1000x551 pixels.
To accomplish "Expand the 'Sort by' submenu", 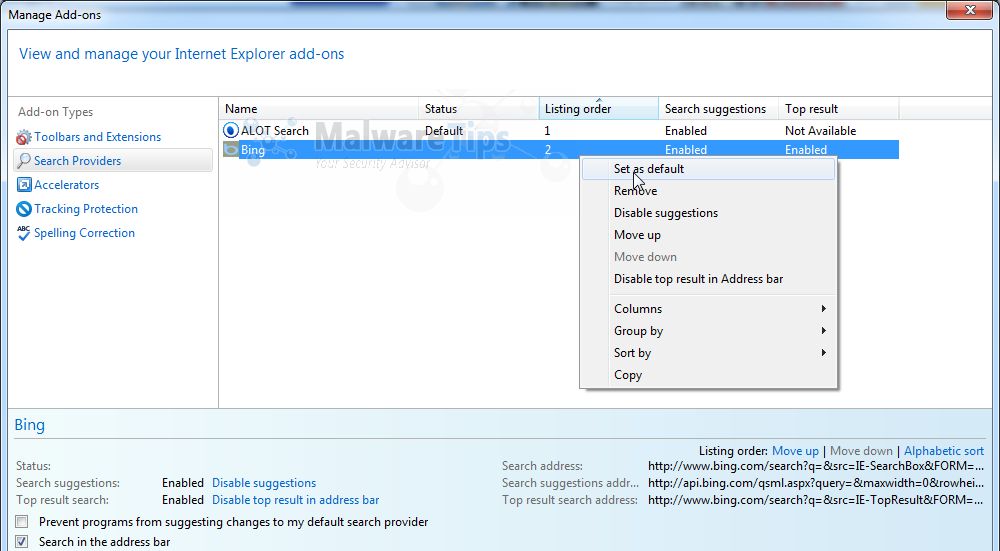I will coord(708,353).
